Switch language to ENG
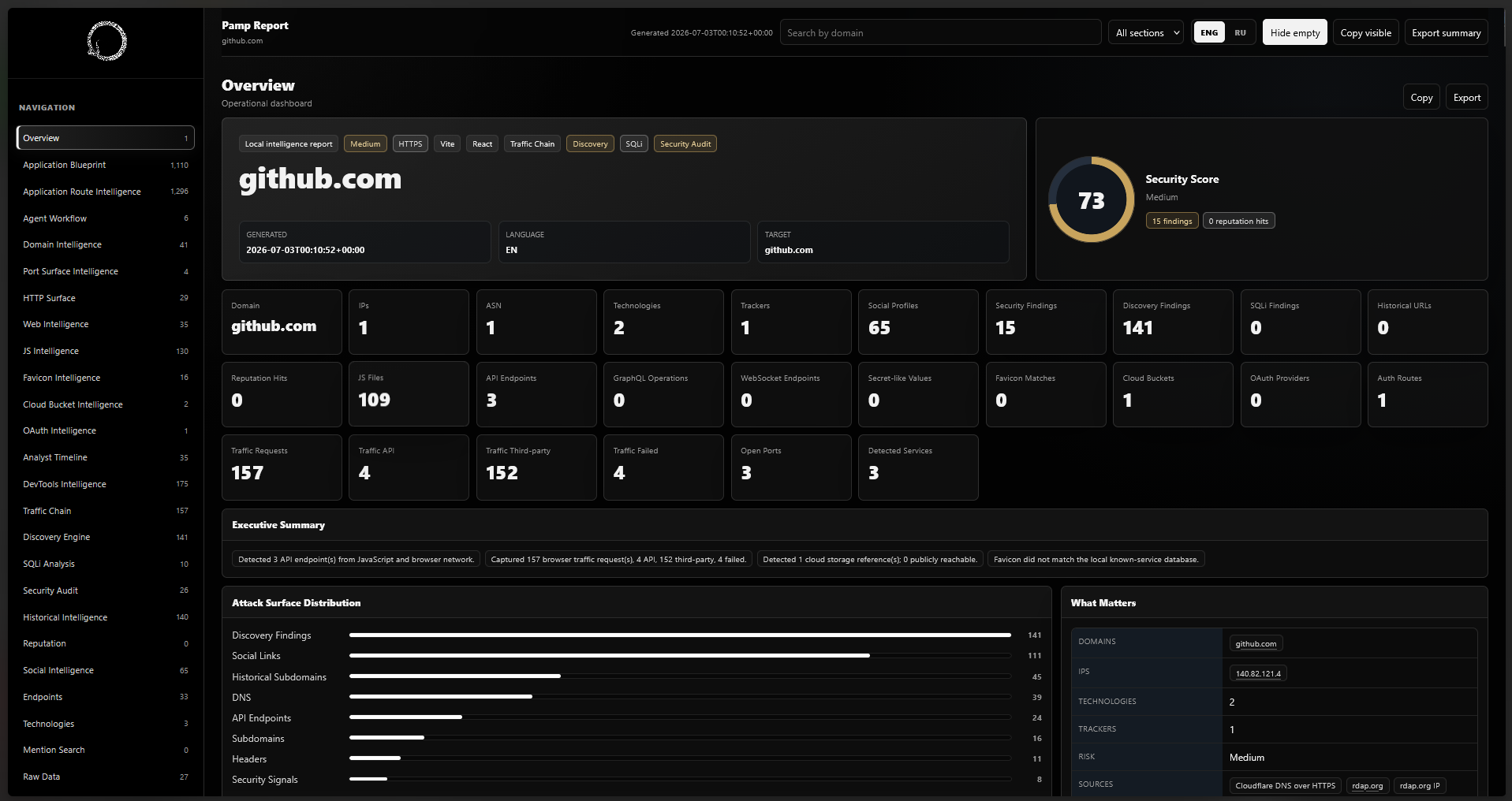Screen dimensions: 1512x801 point(1209,32)
